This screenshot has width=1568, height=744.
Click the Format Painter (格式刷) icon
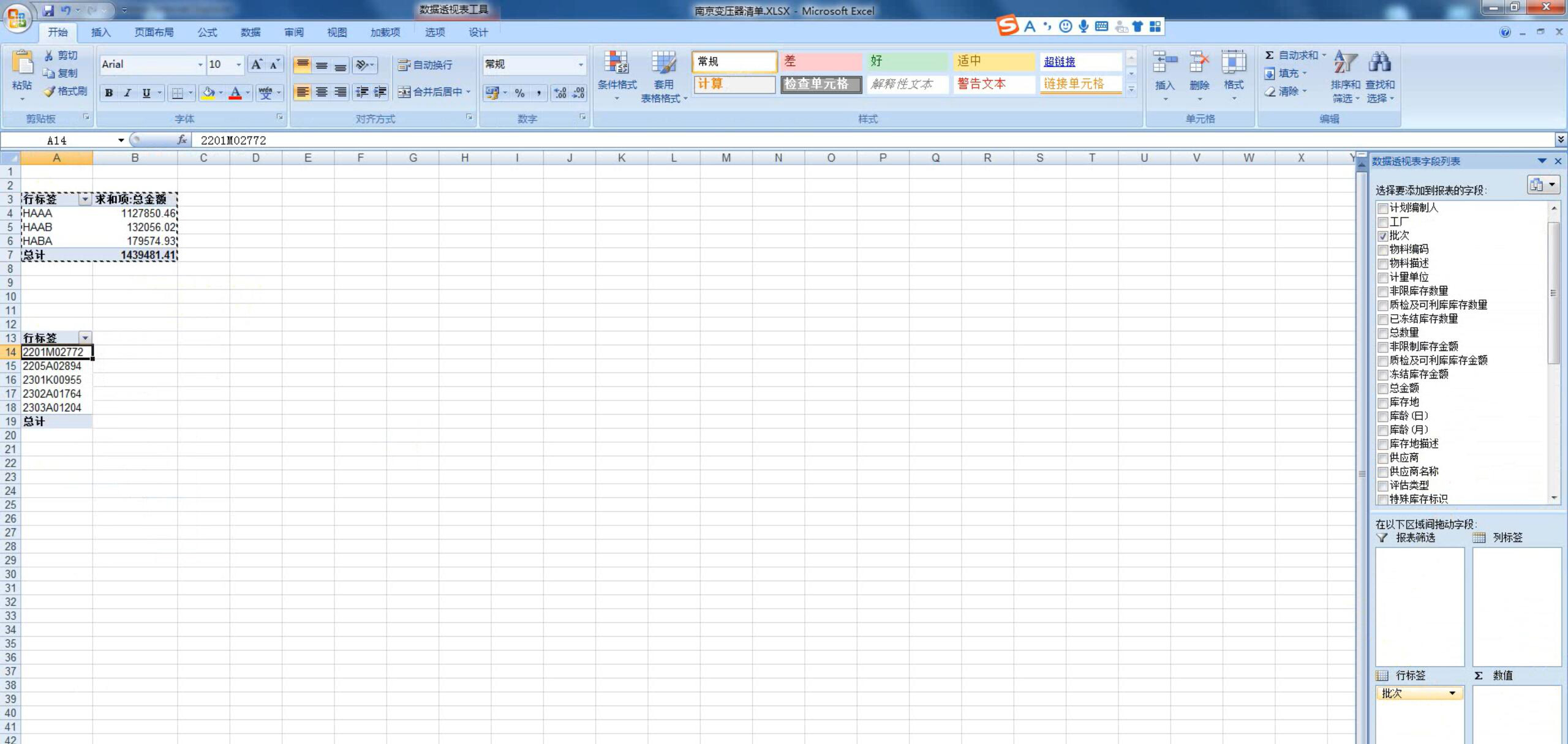pyautogui.click(x=50, y=92)
